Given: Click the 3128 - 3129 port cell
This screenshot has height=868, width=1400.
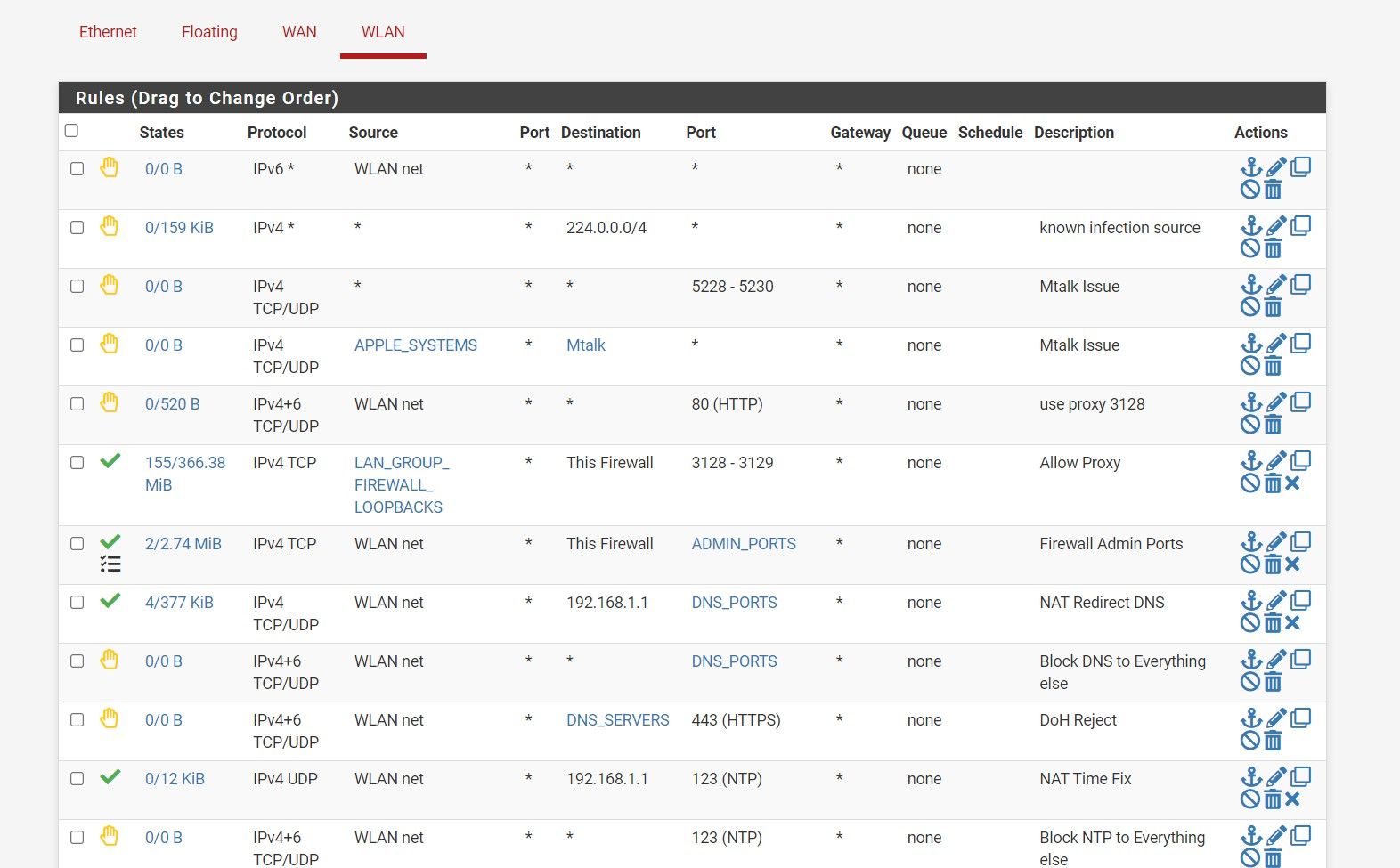Looking at the screenshot, I should click(x=732, y=463).
